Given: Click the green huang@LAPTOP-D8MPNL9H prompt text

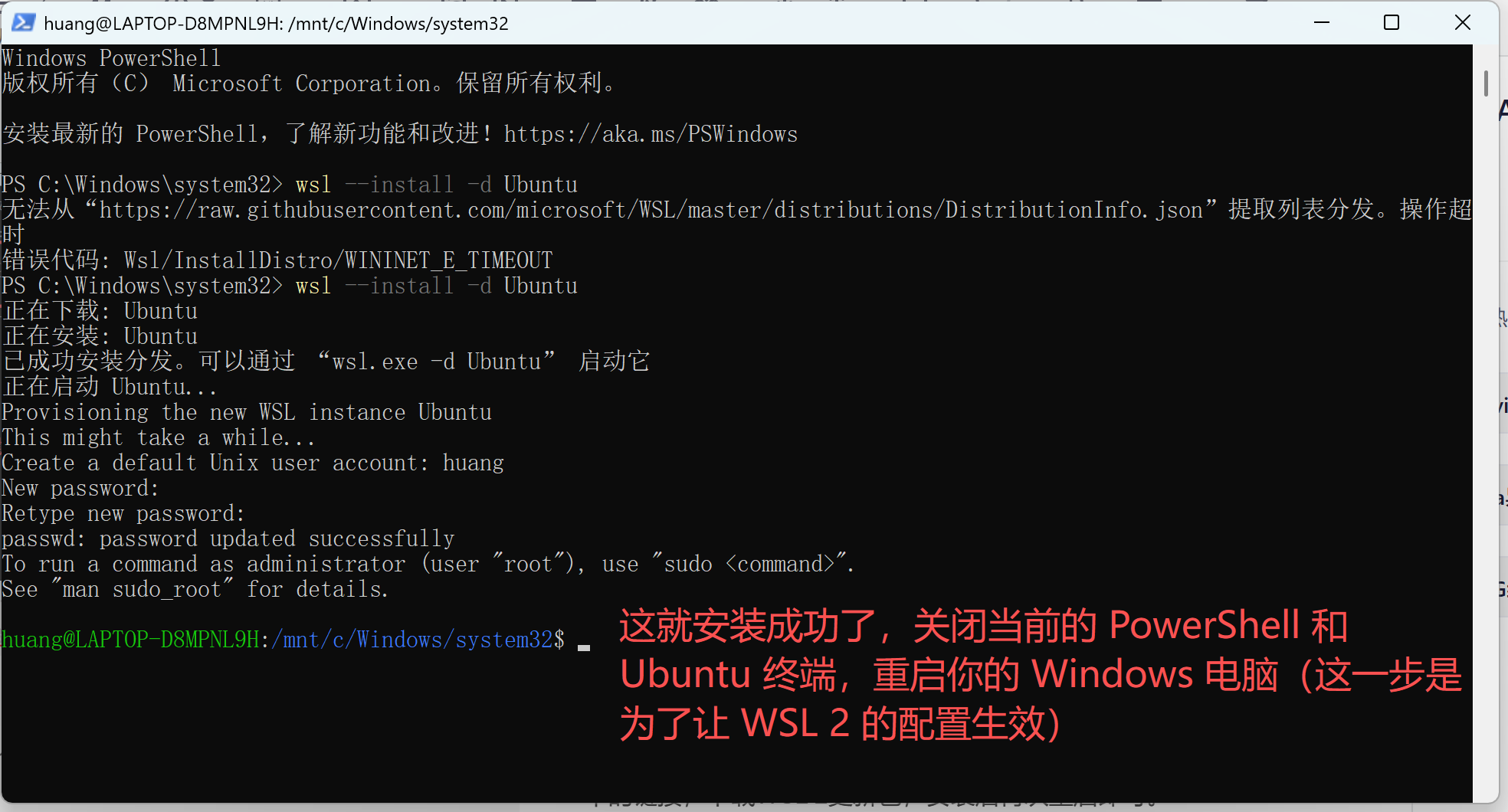Looking at the screenshot, I should pos(130,640).
